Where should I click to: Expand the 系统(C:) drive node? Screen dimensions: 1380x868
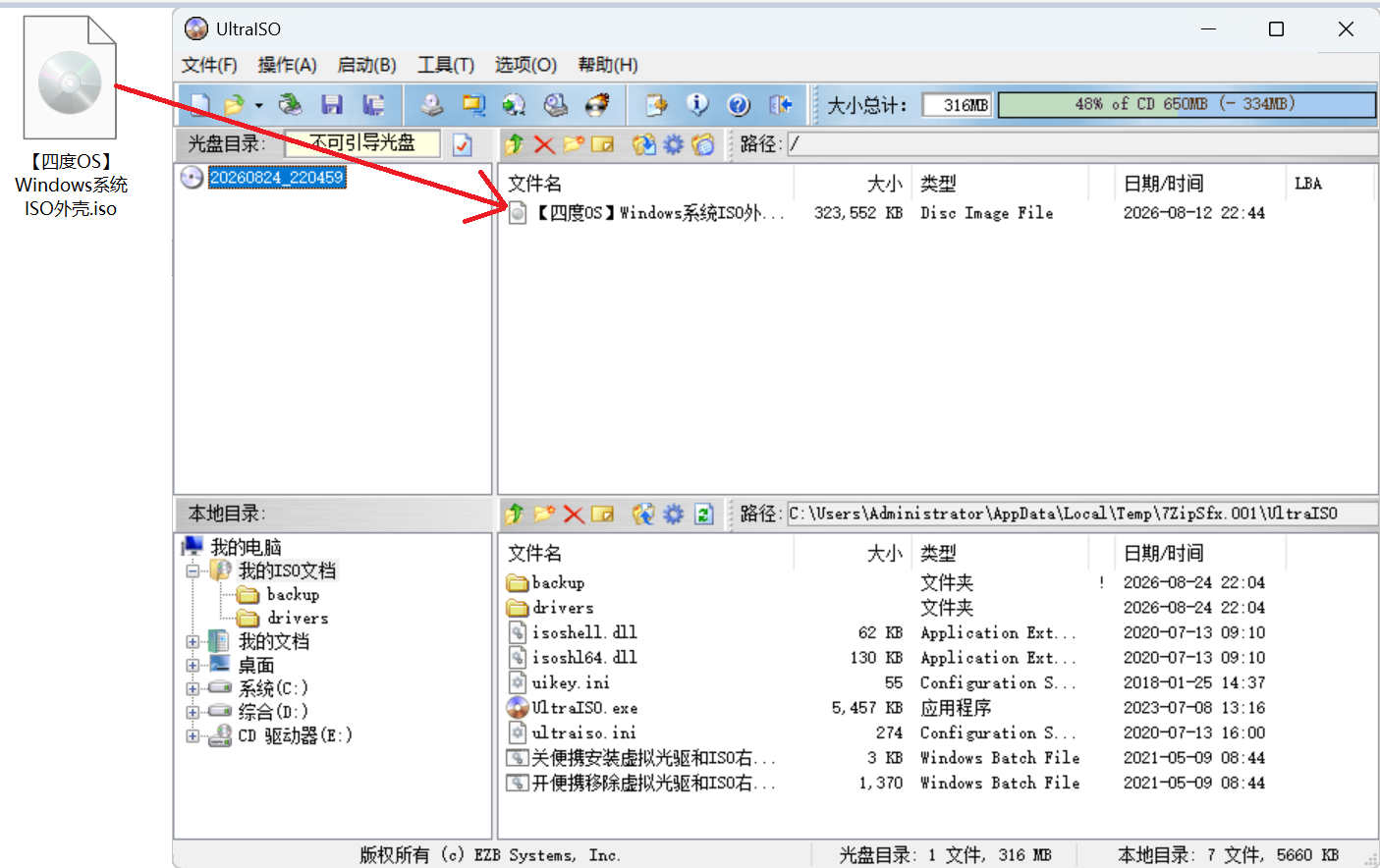pos(193,688)
